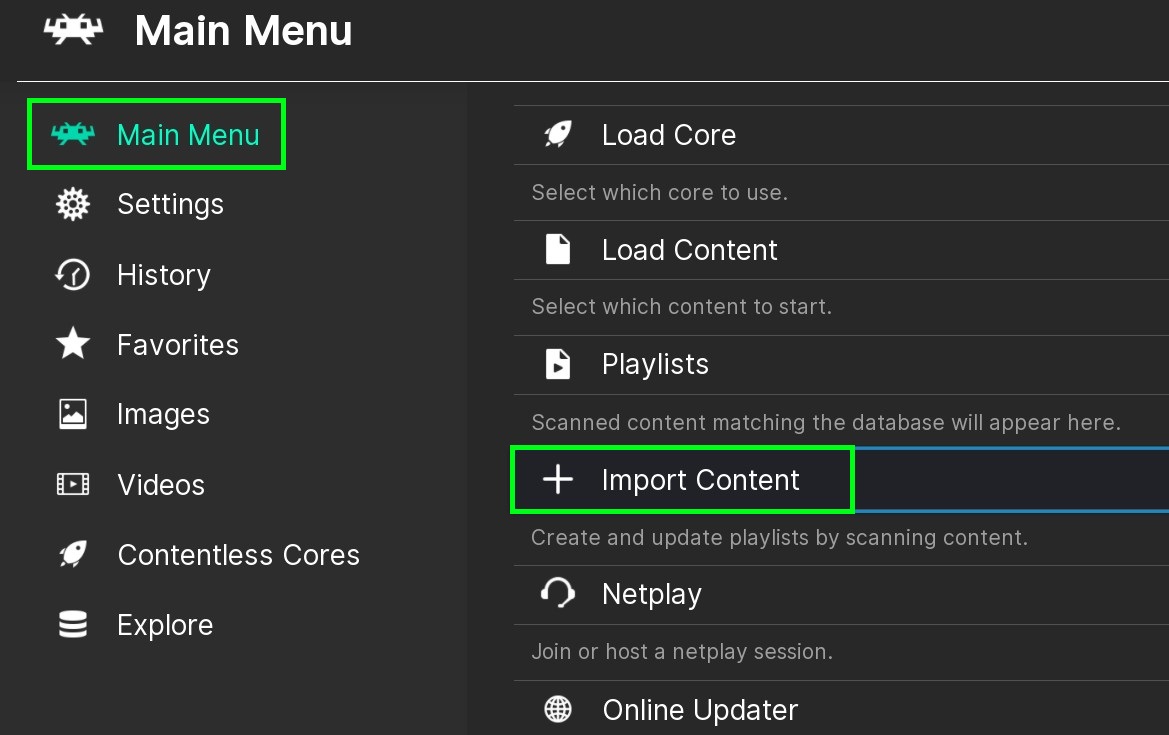This screenshot has width=1169, height=735.
Task: Go to the Explore sidebar label
Action: (165, 625)
